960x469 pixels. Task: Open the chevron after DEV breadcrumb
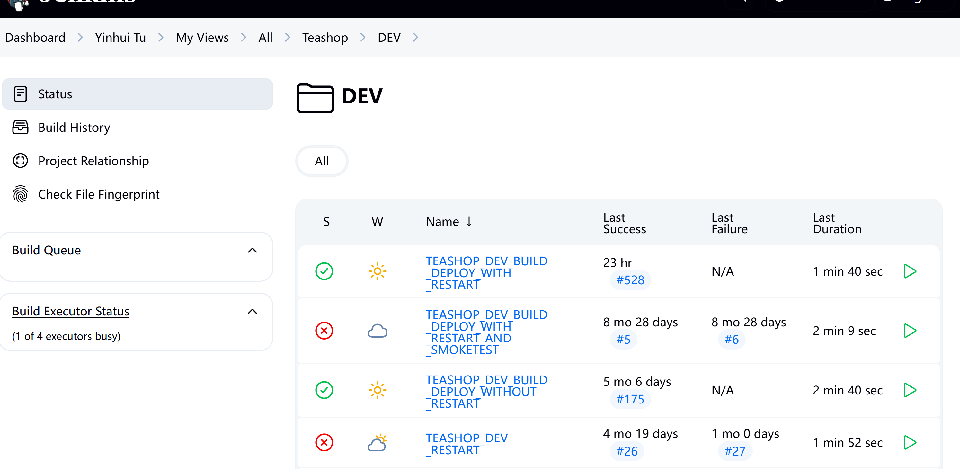pos(416,37)
